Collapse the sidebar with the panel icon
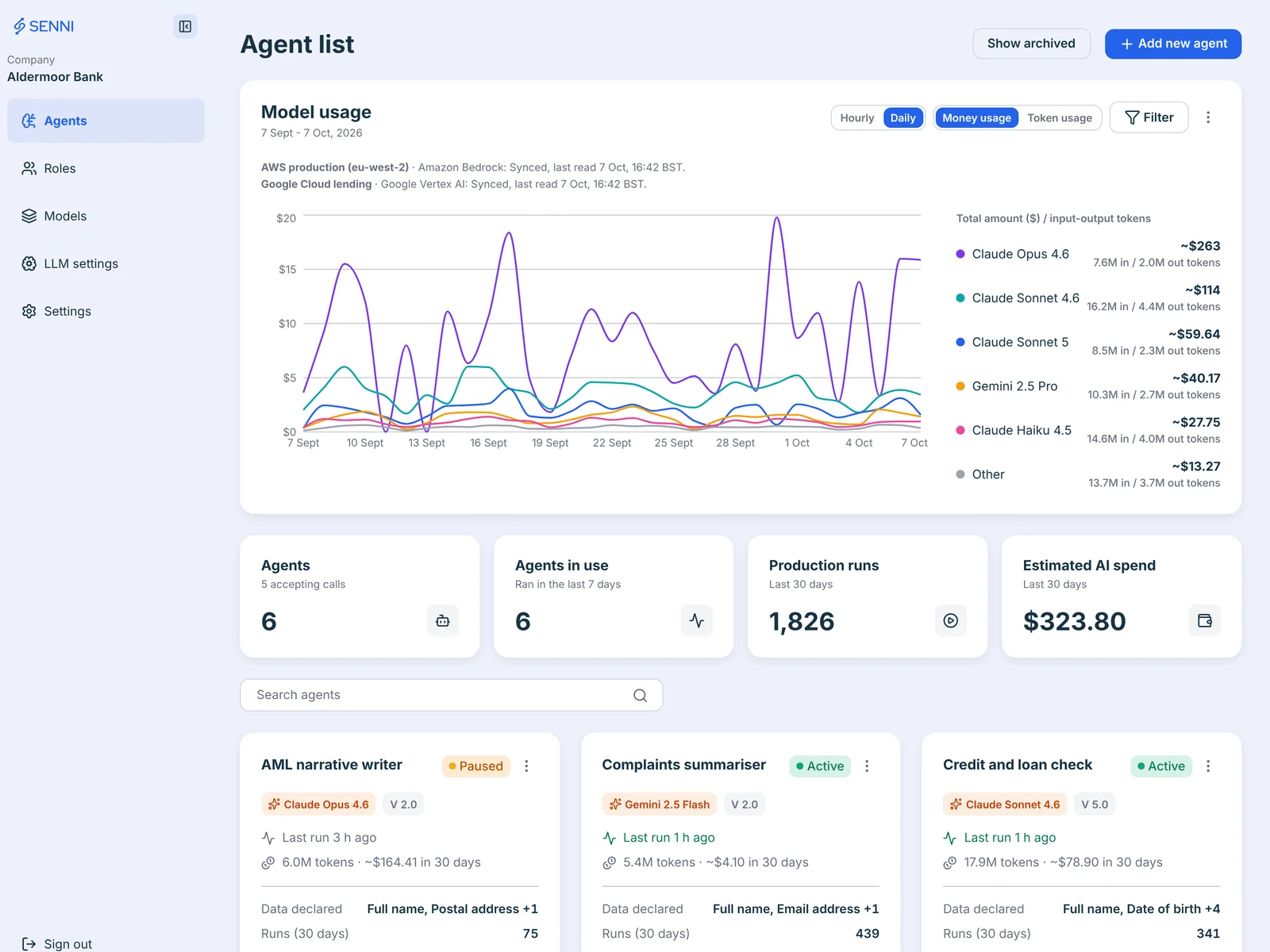Viewport: 1270px width, 952px height. coord(185,26)
